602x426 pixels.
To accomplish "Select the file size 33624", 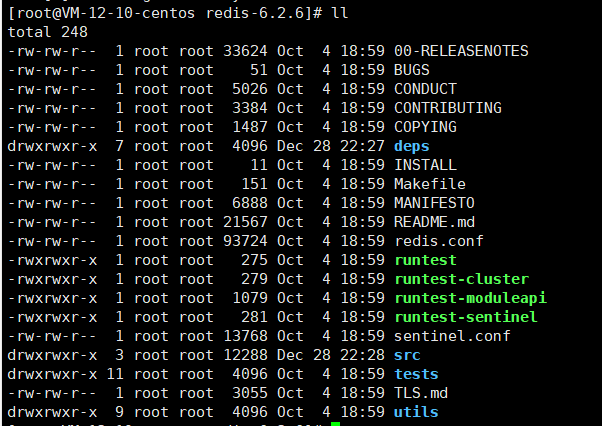I will click(245, 51).
